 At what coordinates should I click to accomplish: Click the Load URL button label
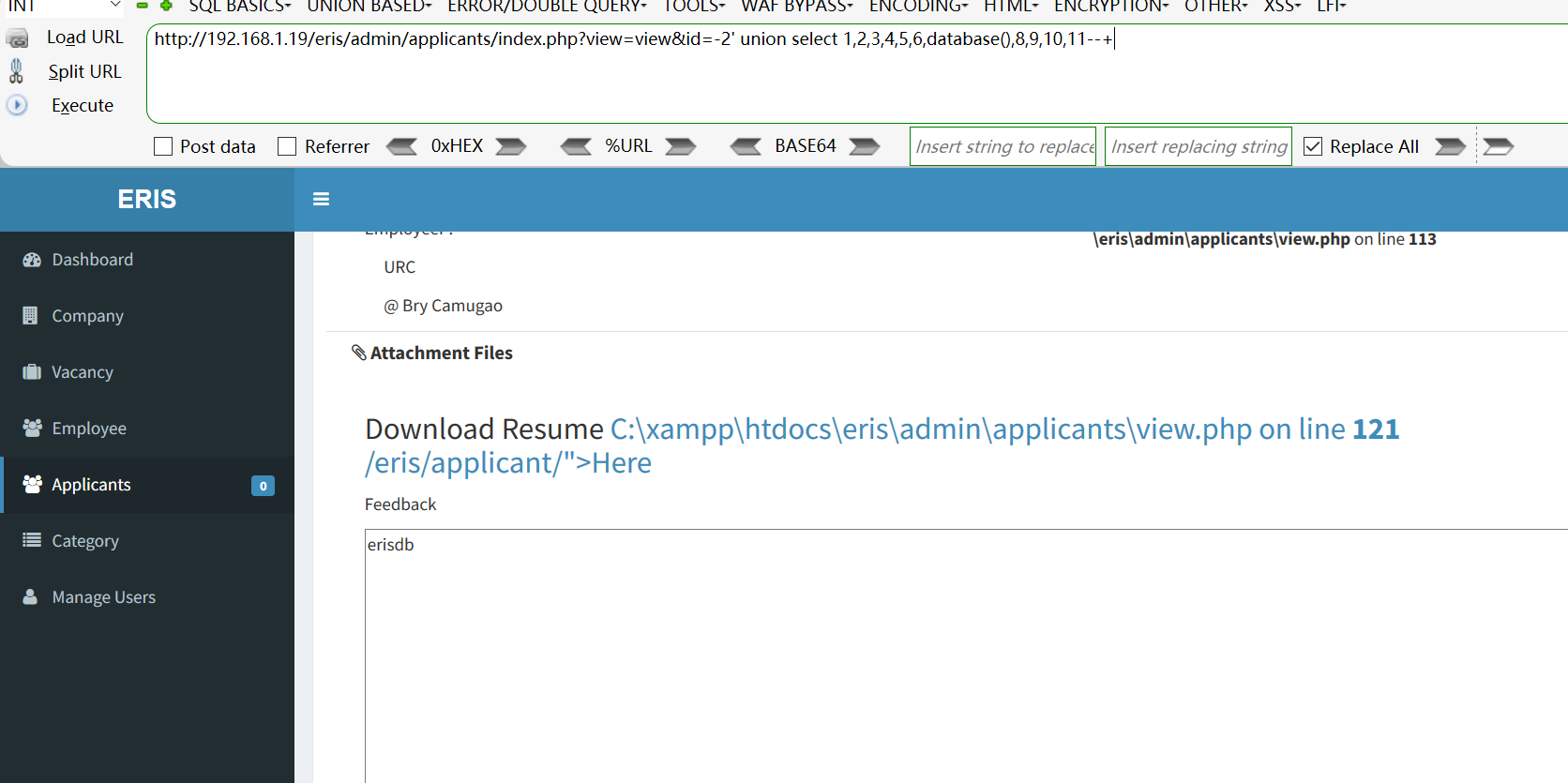coord(84,38)
